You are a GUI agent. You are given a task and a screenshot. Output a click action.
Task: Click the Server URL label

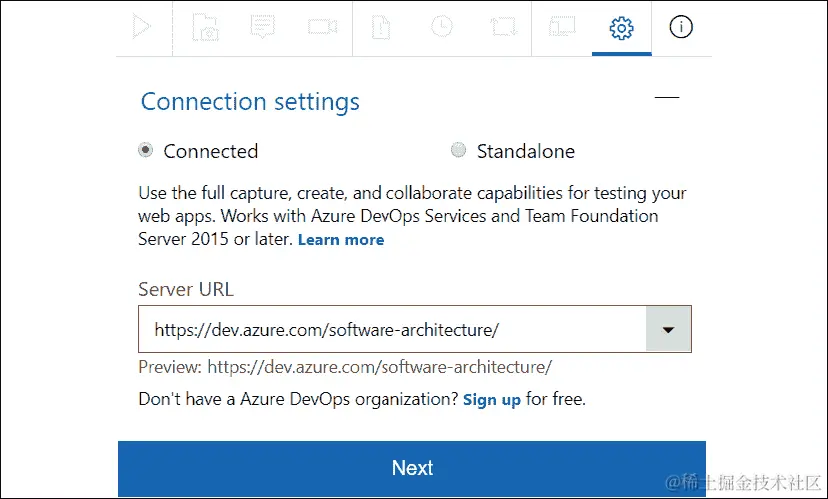click(x=186, y=289)
